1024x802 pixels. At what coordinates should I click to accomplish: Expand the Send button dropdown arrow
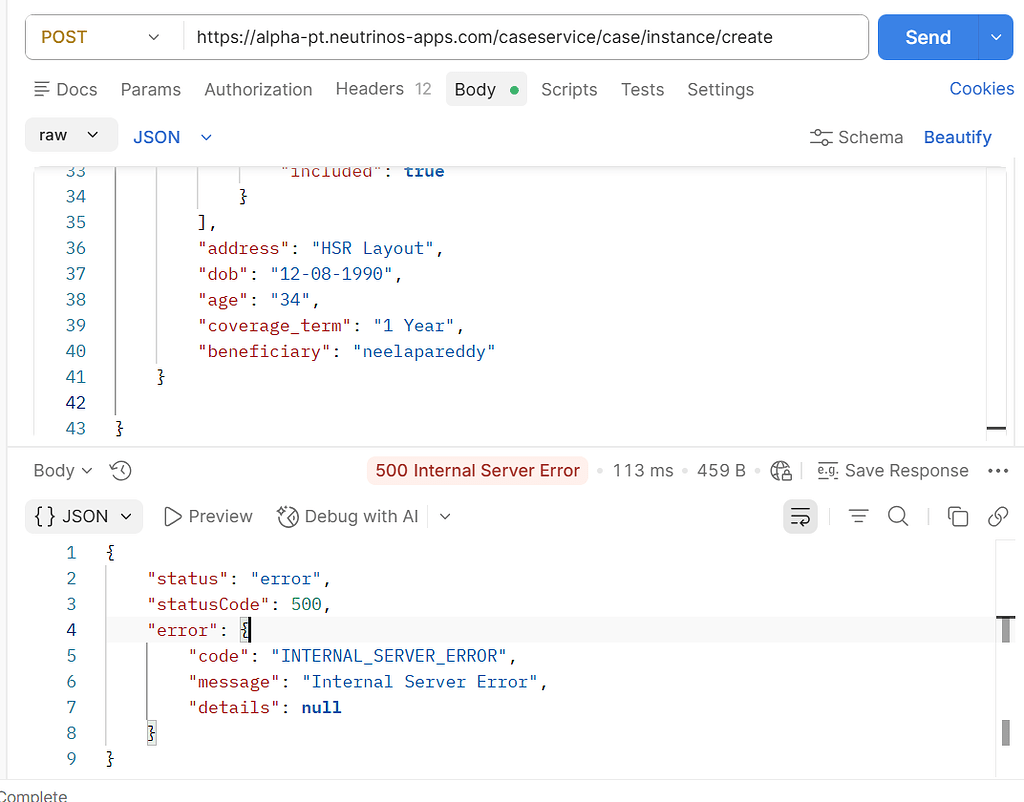click(x=996, y=37)
